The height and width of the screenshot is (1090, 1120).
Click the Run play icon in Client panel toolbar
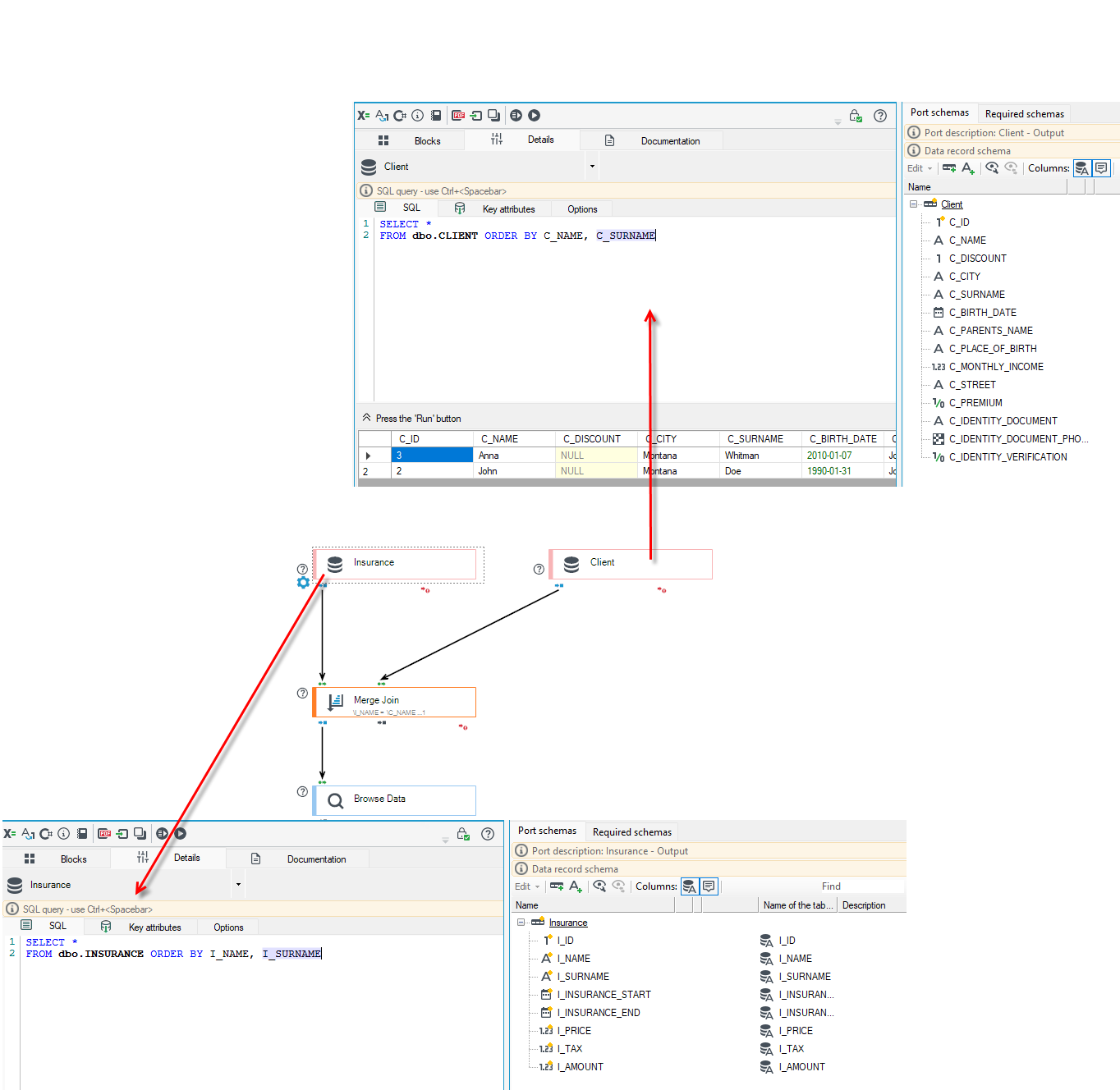click(x=534, y=116)
